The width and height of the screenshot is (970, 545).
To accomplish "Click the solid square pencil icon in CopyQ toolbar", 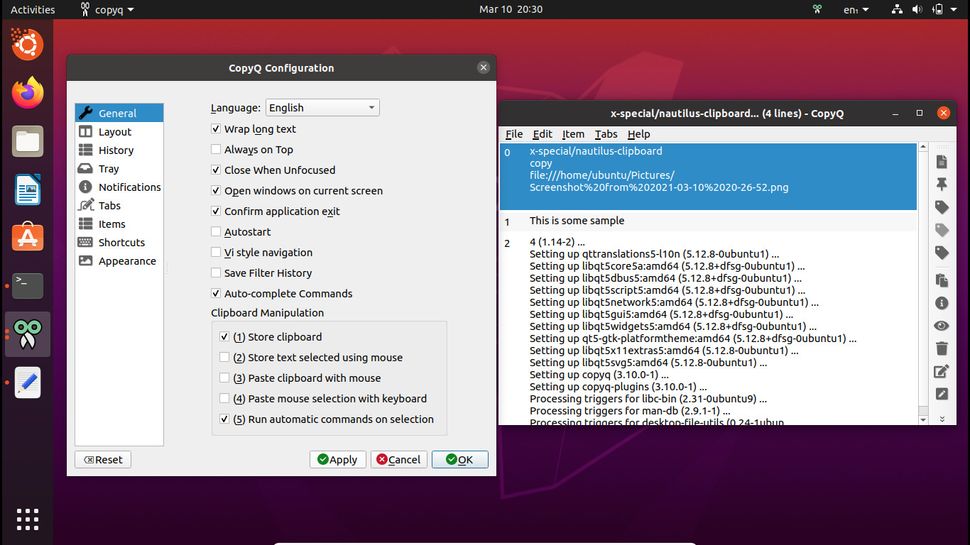I will [942, 394].
